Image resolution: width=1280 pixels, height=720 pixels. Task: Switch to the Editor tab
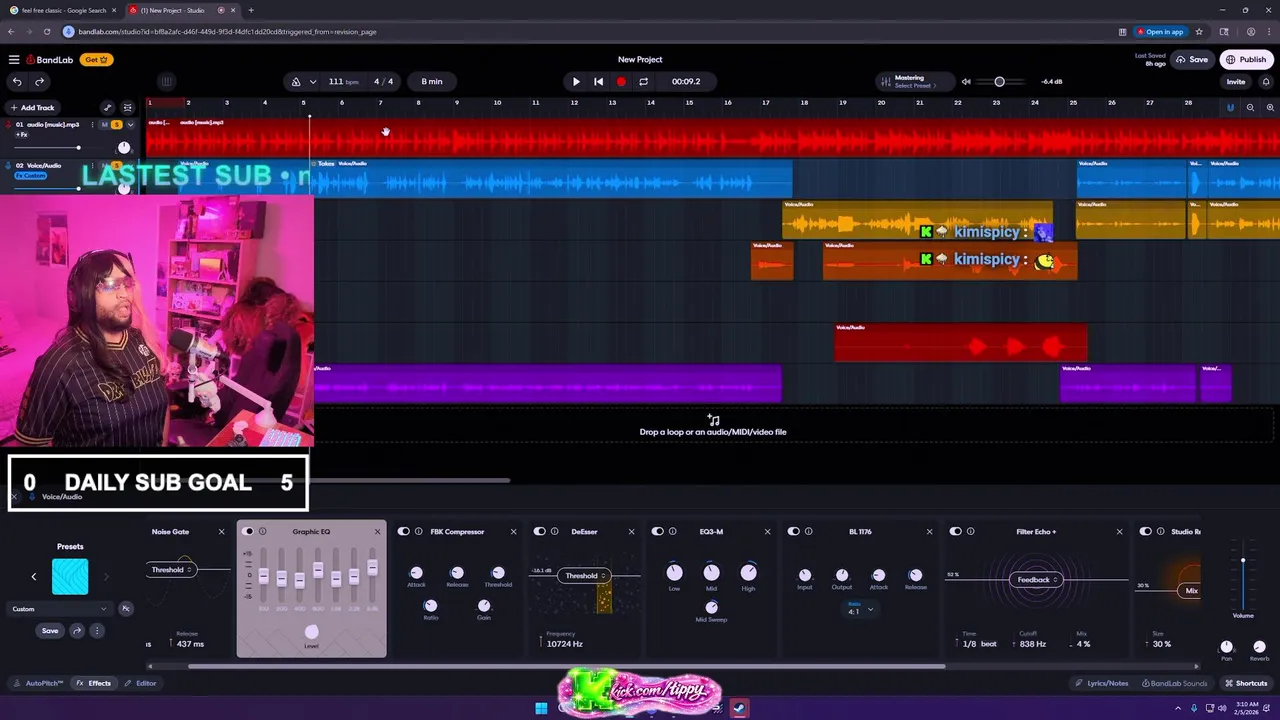(x=140, y=684)
